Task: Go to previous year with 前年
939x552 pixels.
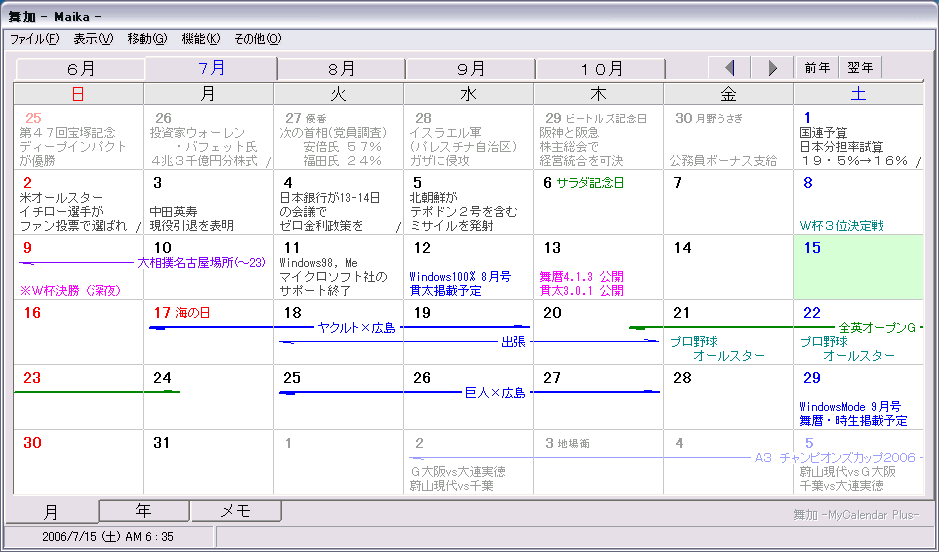Action: [x=817, y=68]
